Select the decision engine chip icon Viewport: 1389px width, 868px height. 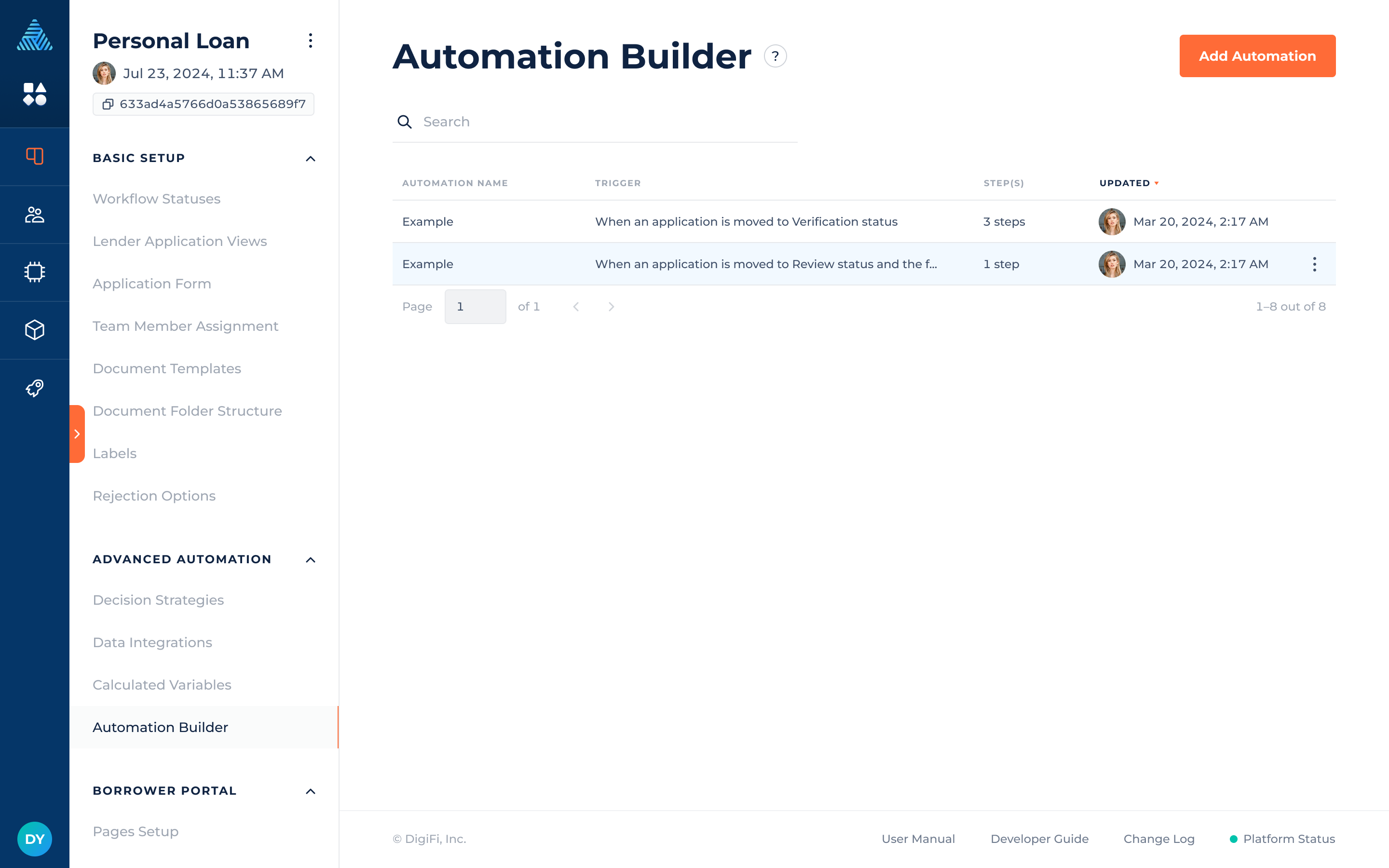point(34,272)
